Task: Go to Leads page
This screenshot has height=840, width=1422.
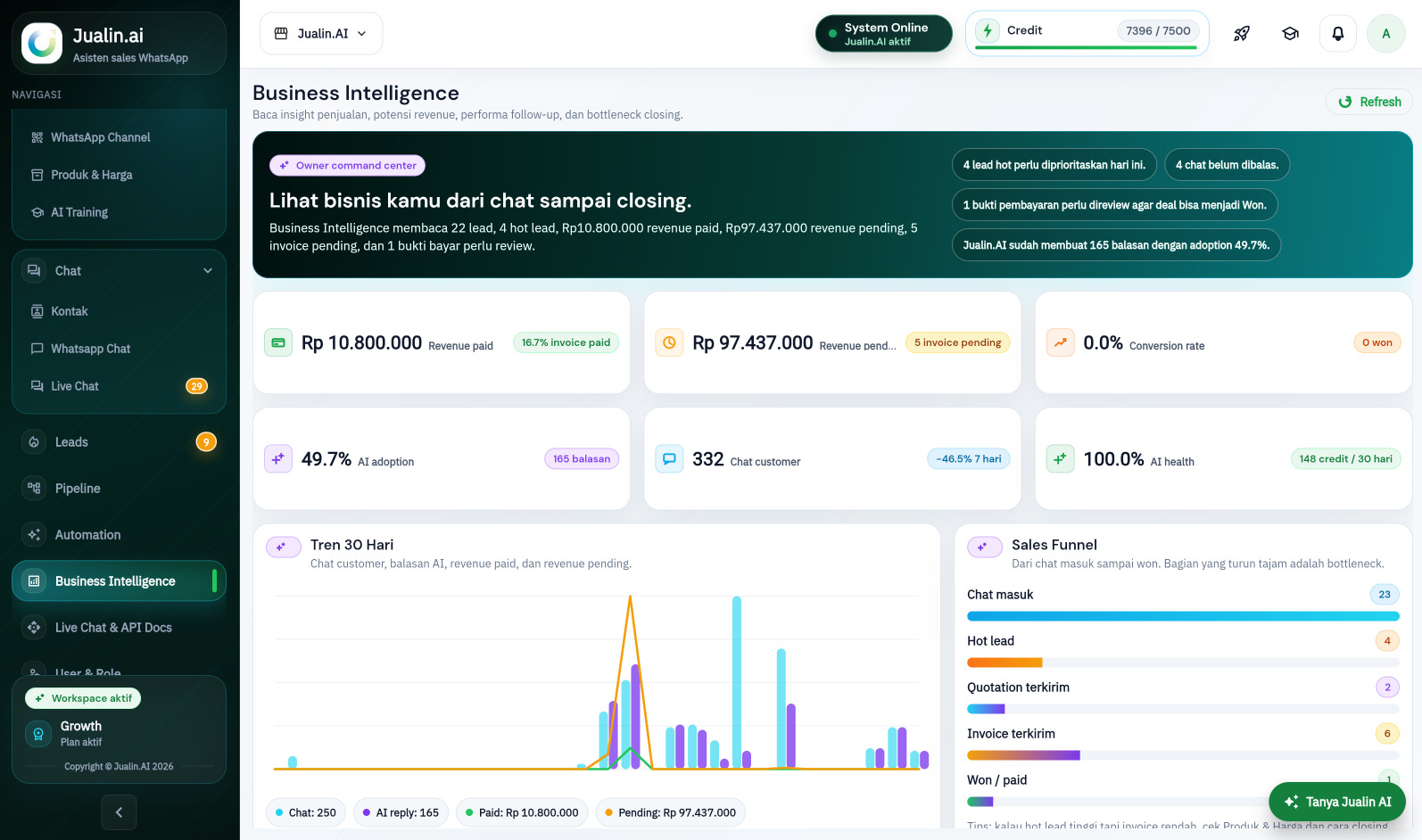Action: tap(119, 442)
